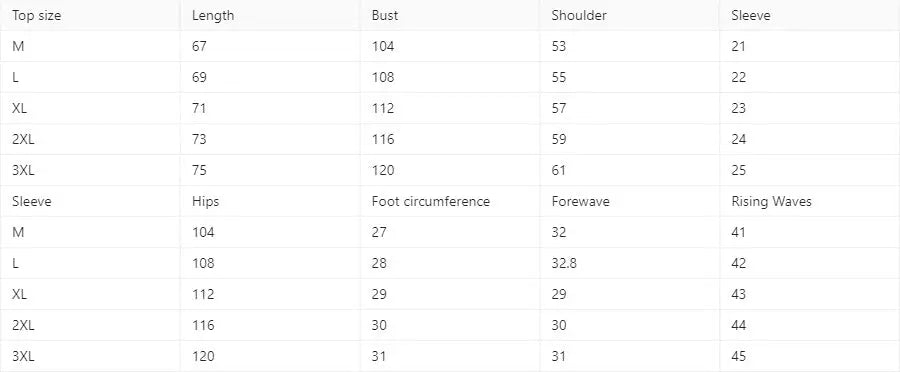Select the 'Shoulder' header cell
This screenshot has height=372, width=900.
click(629, 16)
